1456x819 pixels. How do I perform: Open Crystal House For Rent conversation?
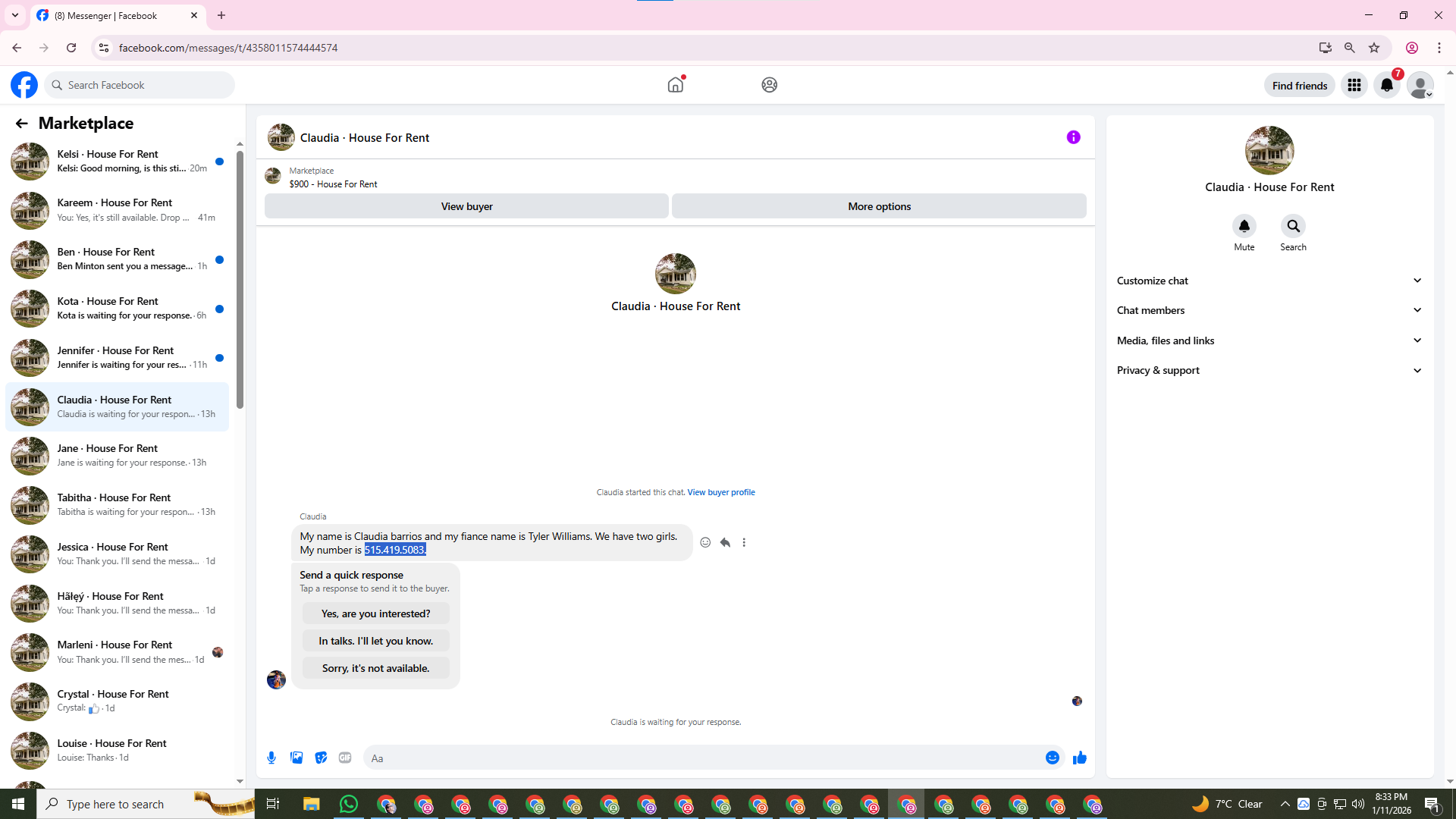pyautogui.click(x=118, y=701)
